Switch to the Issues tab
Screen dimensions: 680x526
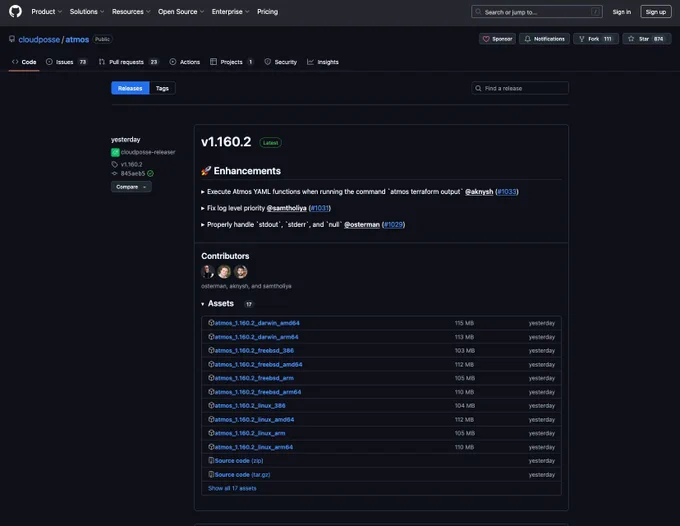[66, 62]
